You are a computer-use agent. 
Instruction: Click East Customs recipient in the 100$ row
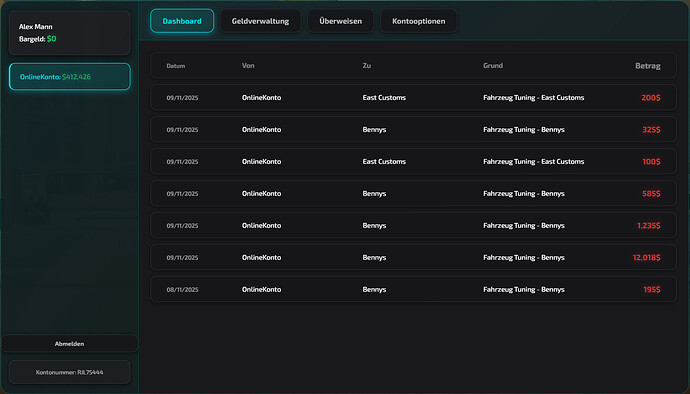click(x=384, y=162)
